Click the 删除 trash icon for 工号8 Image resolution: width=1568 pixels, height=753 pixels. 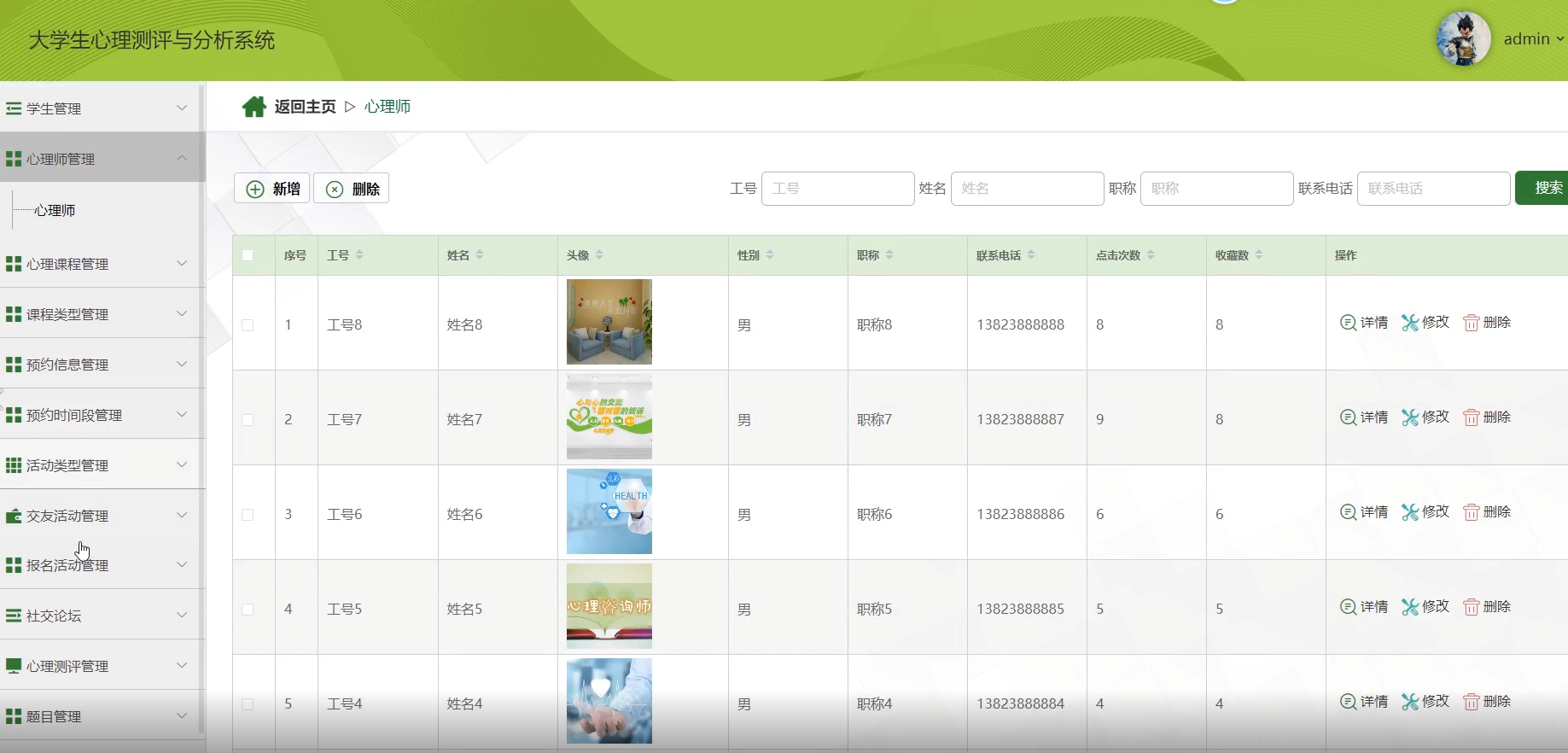click(x=1472, y=323)
